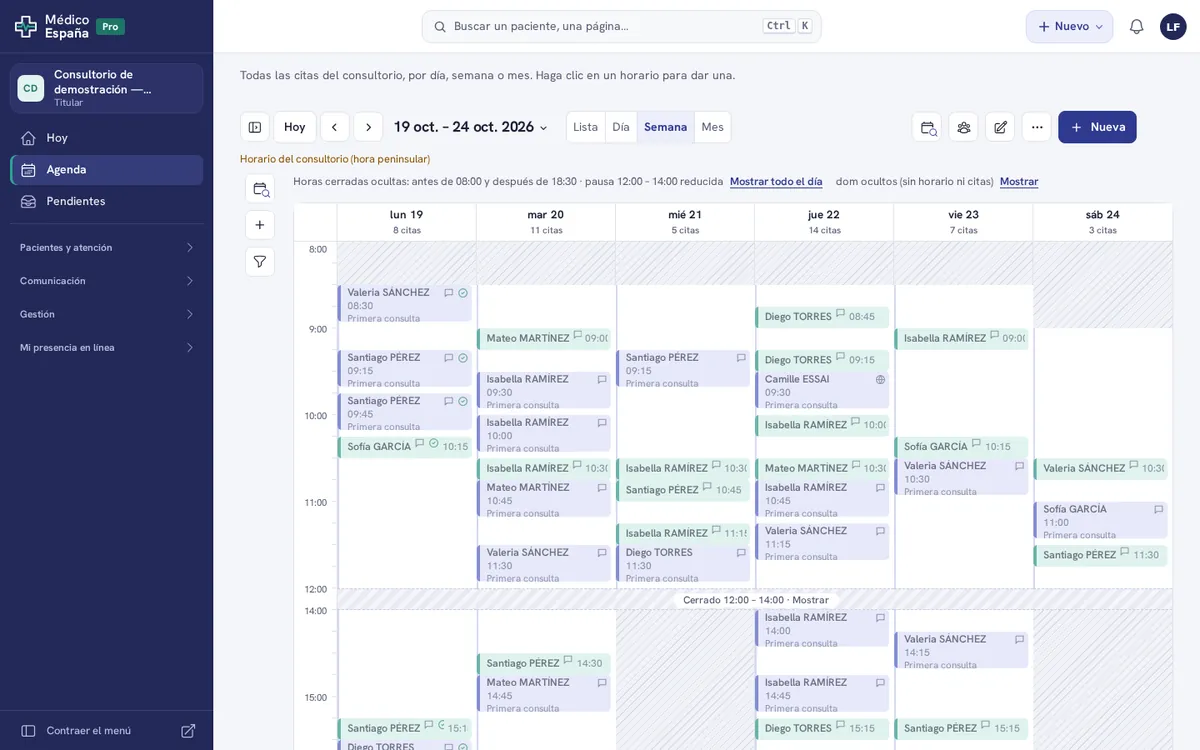Click the practitioners group icon
This screenshot has width=1200, height=750.
point(964,127)
